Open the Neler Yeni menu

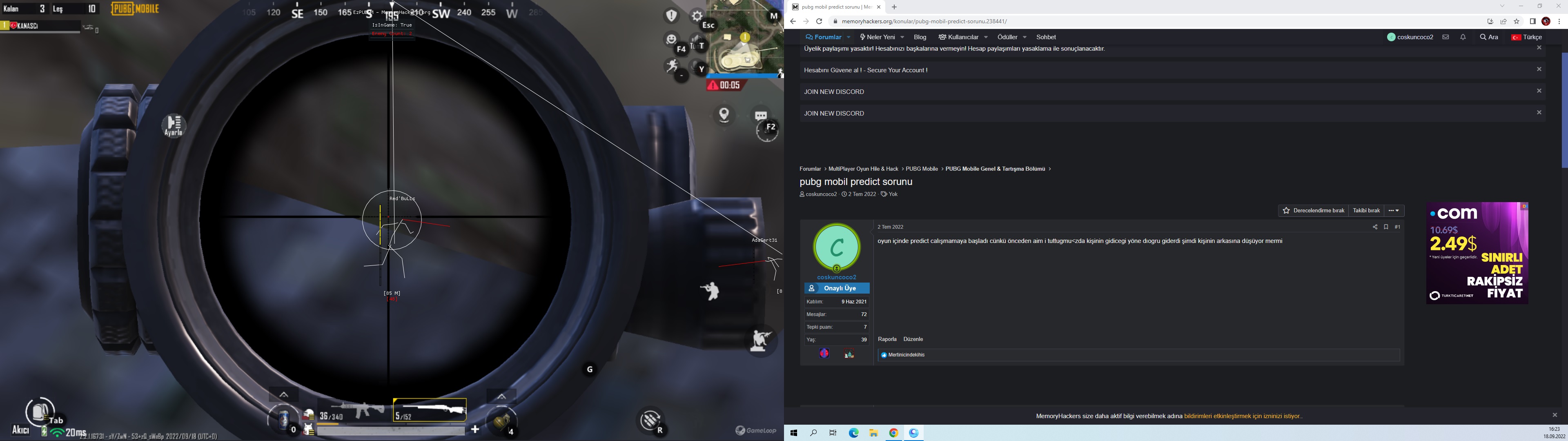[877, 37]
